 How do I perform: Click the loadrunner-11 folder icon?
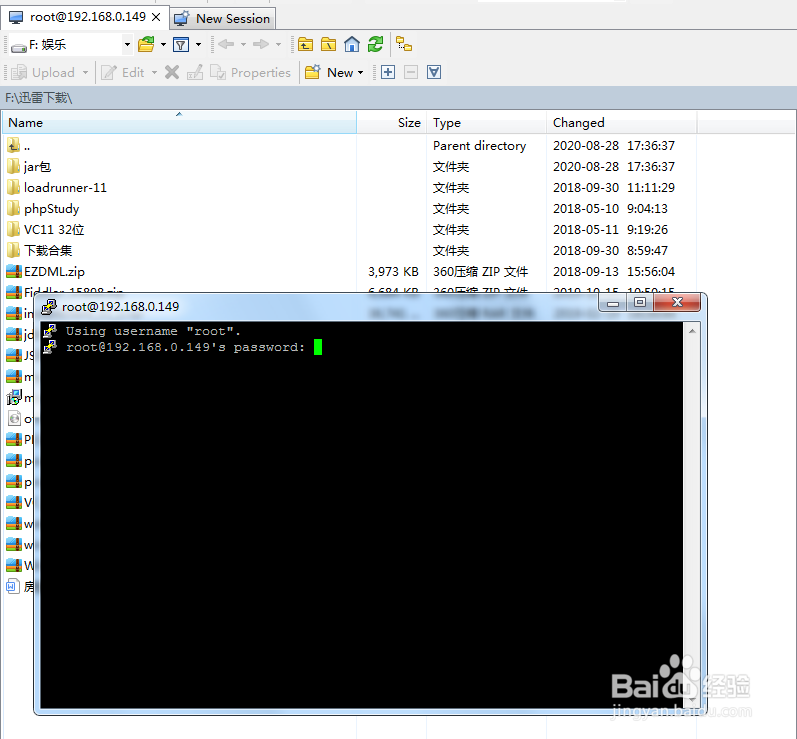pos(14,188)
